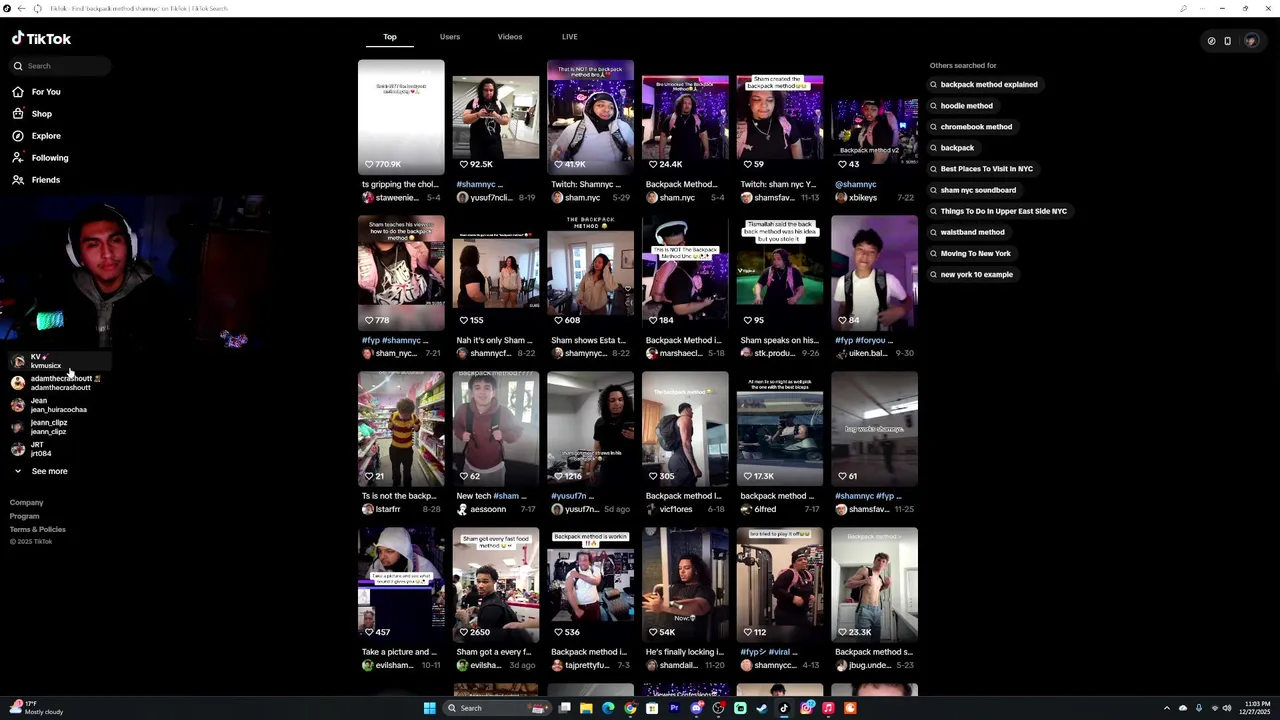Open the xbikeys author name
The width and height of the screenshot is (1280, 720).
click(x=862, y=198)
